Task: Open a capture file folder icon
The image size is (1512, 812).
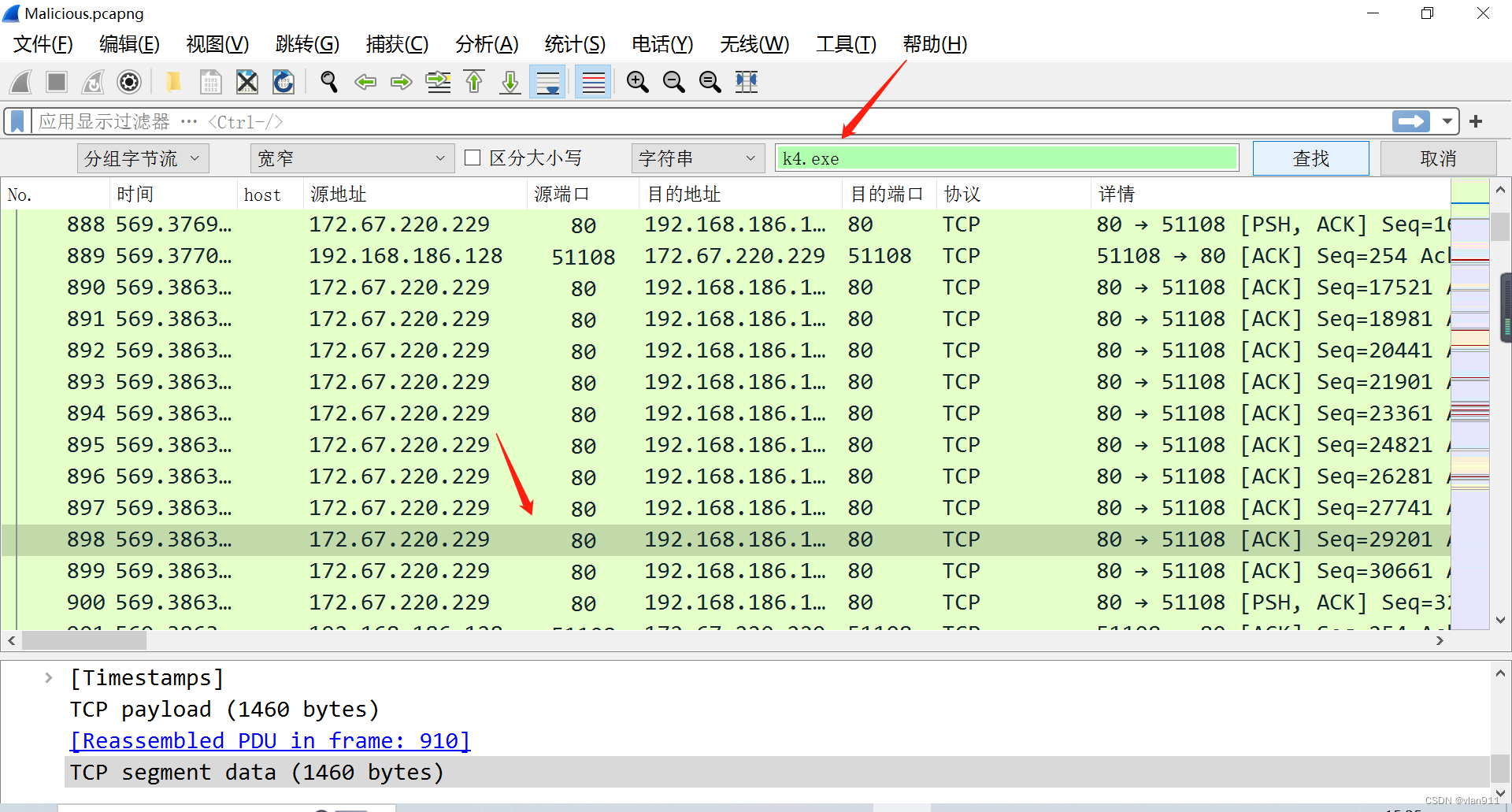Action: tap(173, 82)
